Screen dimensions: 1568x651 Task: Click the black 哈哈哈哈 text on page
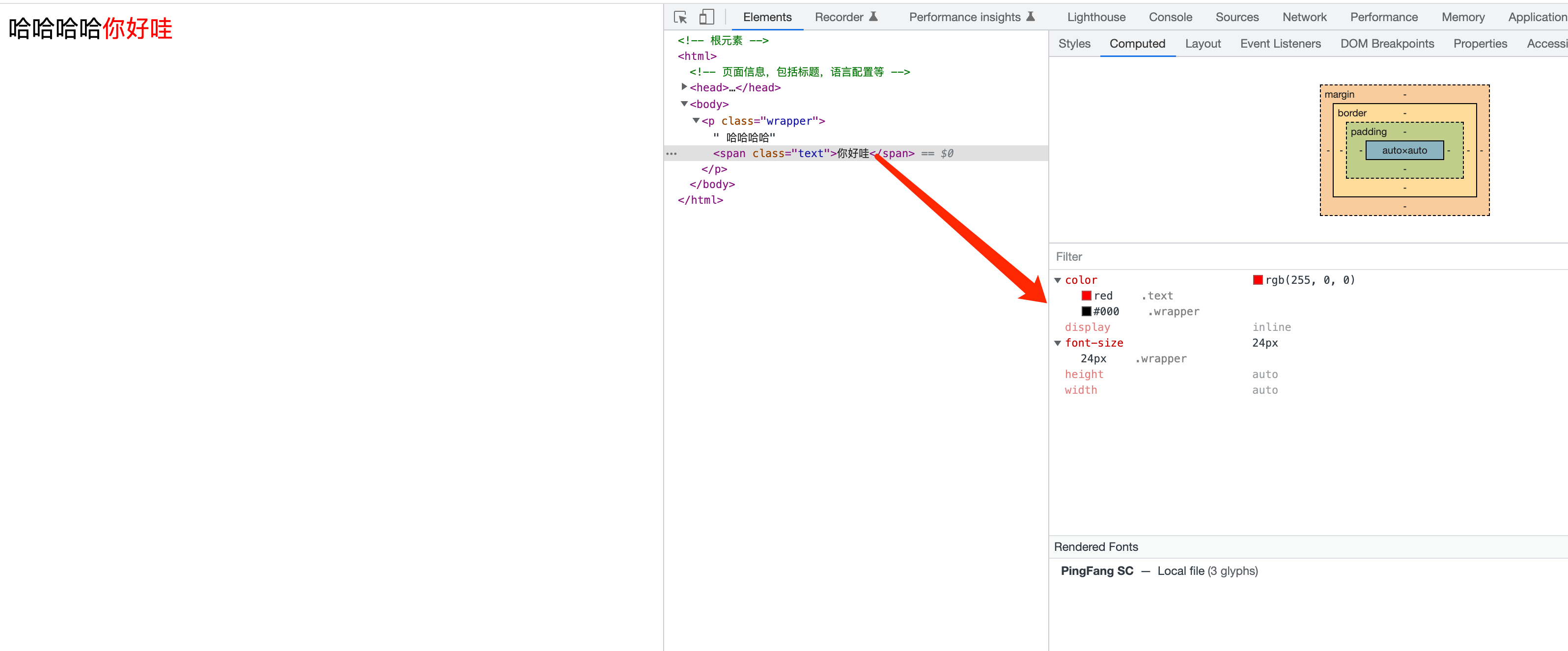pyautogui.click(x=55, y=28)
